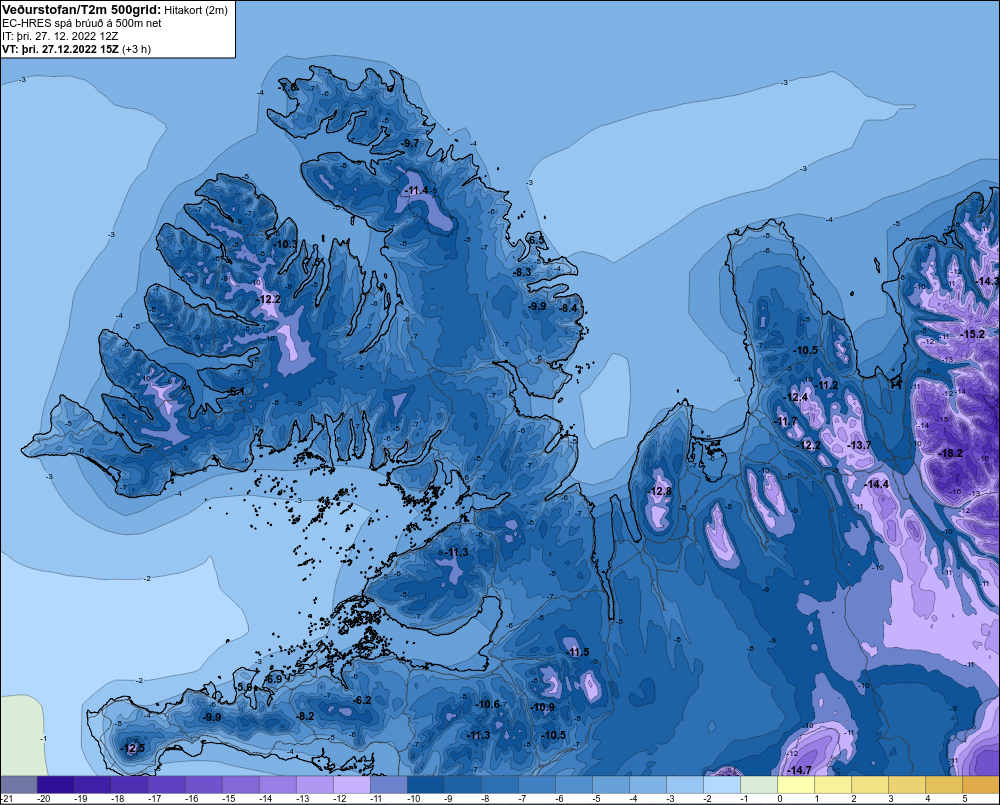Click the 'VT: þri. 27.12.2022 15Z' valid time line

click(x=60, y=49)
